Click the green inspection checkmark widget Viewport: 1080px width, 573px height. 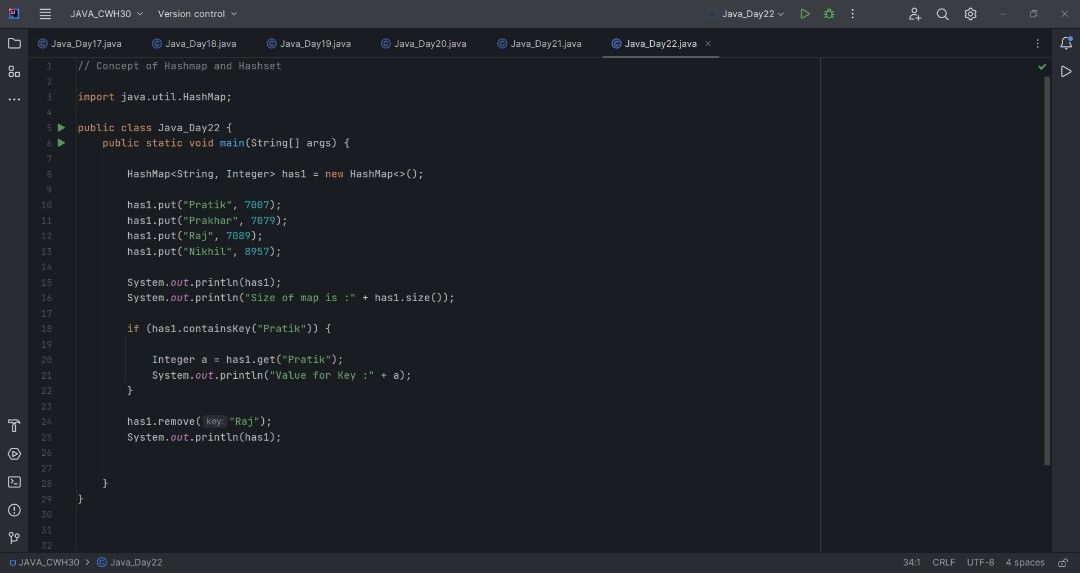1042,67
